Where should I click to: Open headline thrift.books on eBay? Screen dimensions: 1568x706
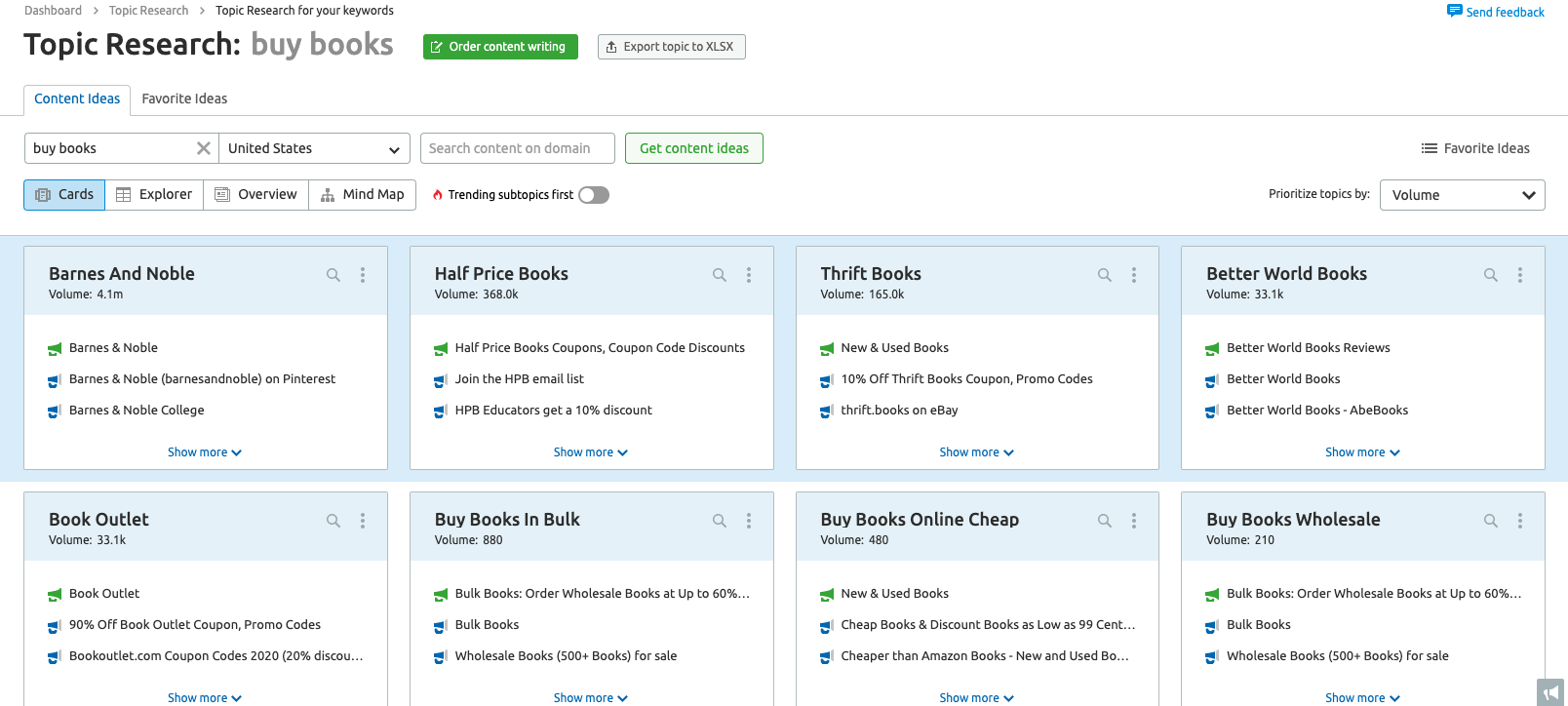pyautogui.click(x=899, y=411)
